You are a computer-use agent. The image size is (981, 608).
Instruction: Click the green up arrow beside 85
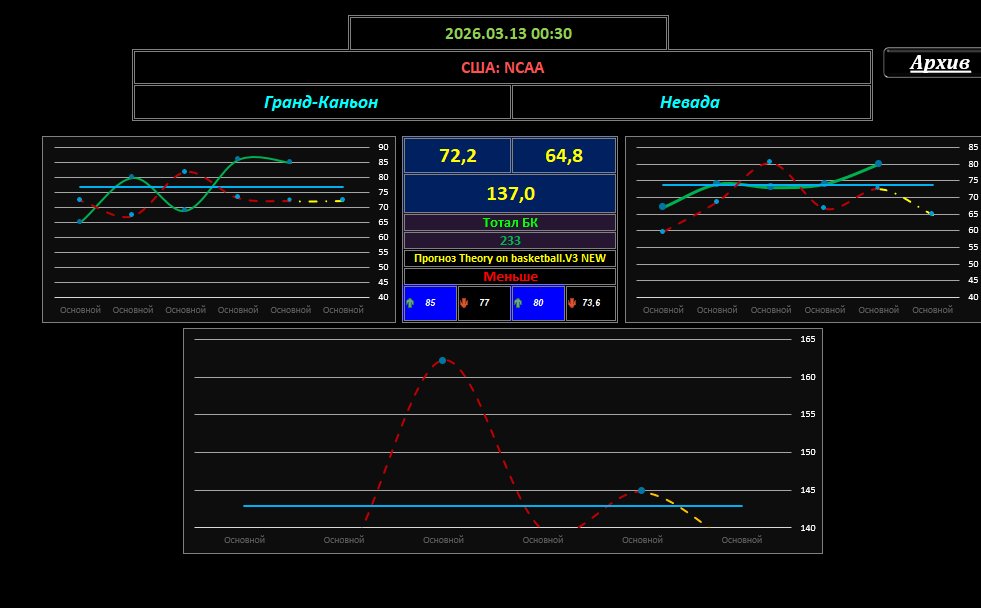[410, 303]
